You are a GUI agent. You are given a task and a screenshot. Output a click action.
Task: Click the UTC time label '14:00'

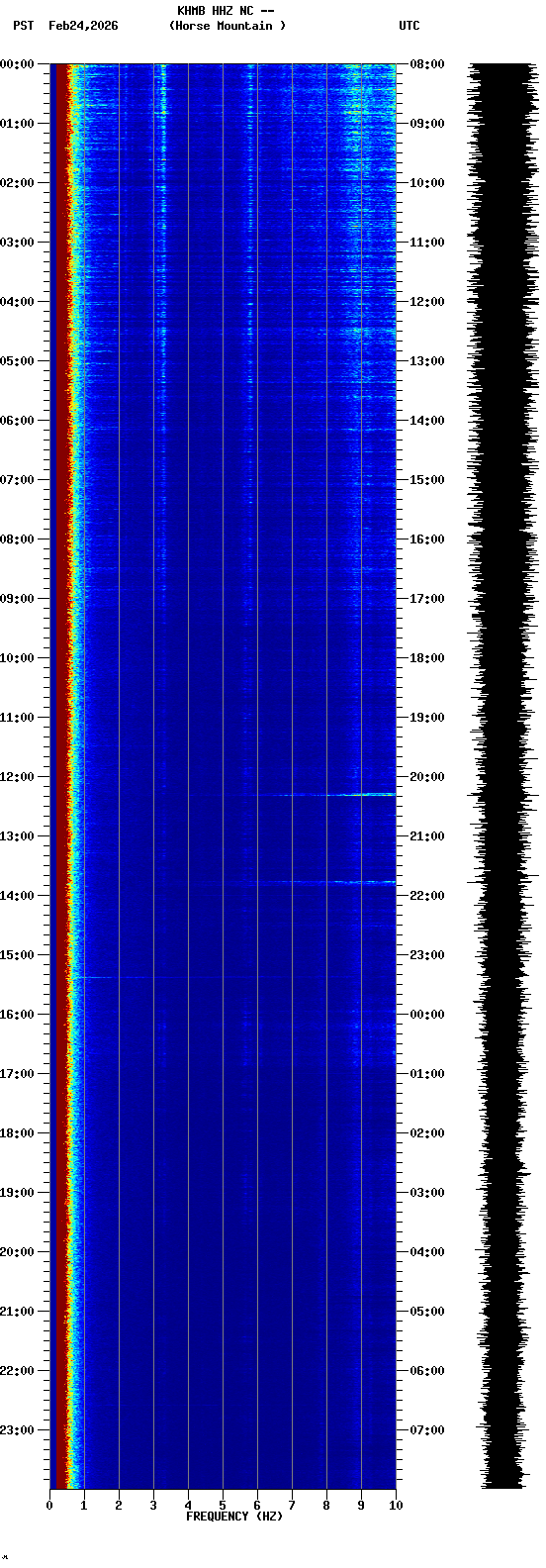(427, 421)
